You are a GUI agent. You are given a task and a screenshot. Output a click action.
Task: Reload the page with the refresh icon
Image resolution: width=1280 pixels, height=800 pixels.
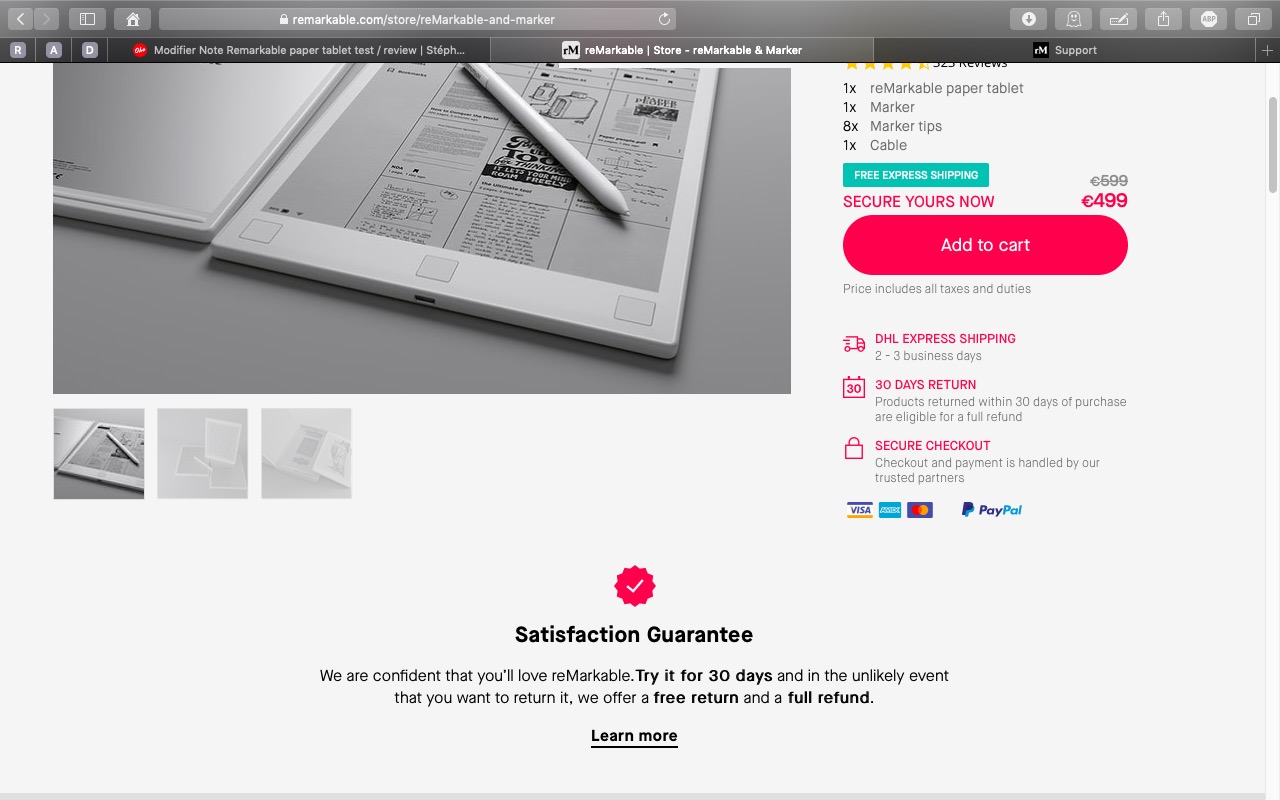point(664,19)
